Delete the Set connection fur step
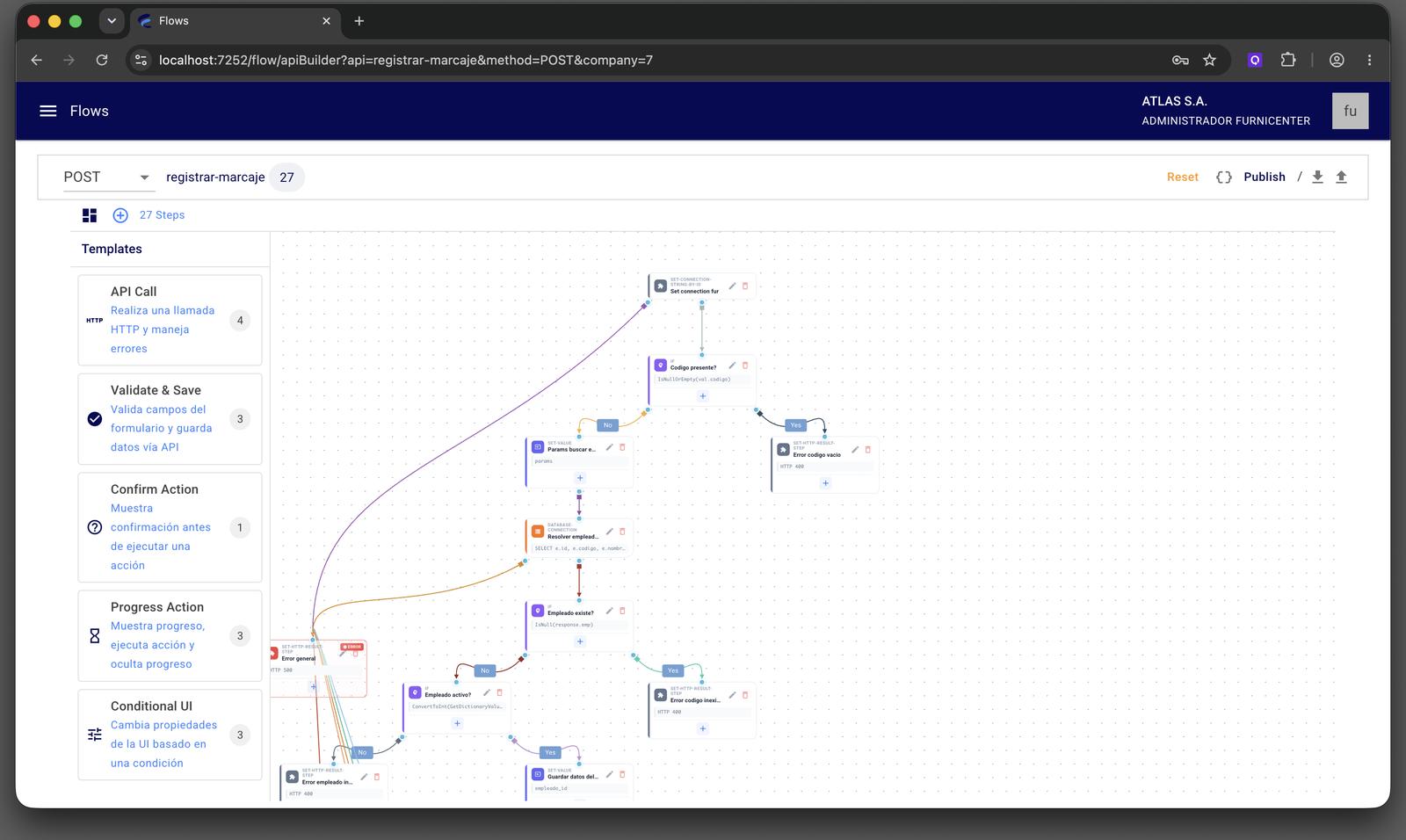 tap(745, 286)
